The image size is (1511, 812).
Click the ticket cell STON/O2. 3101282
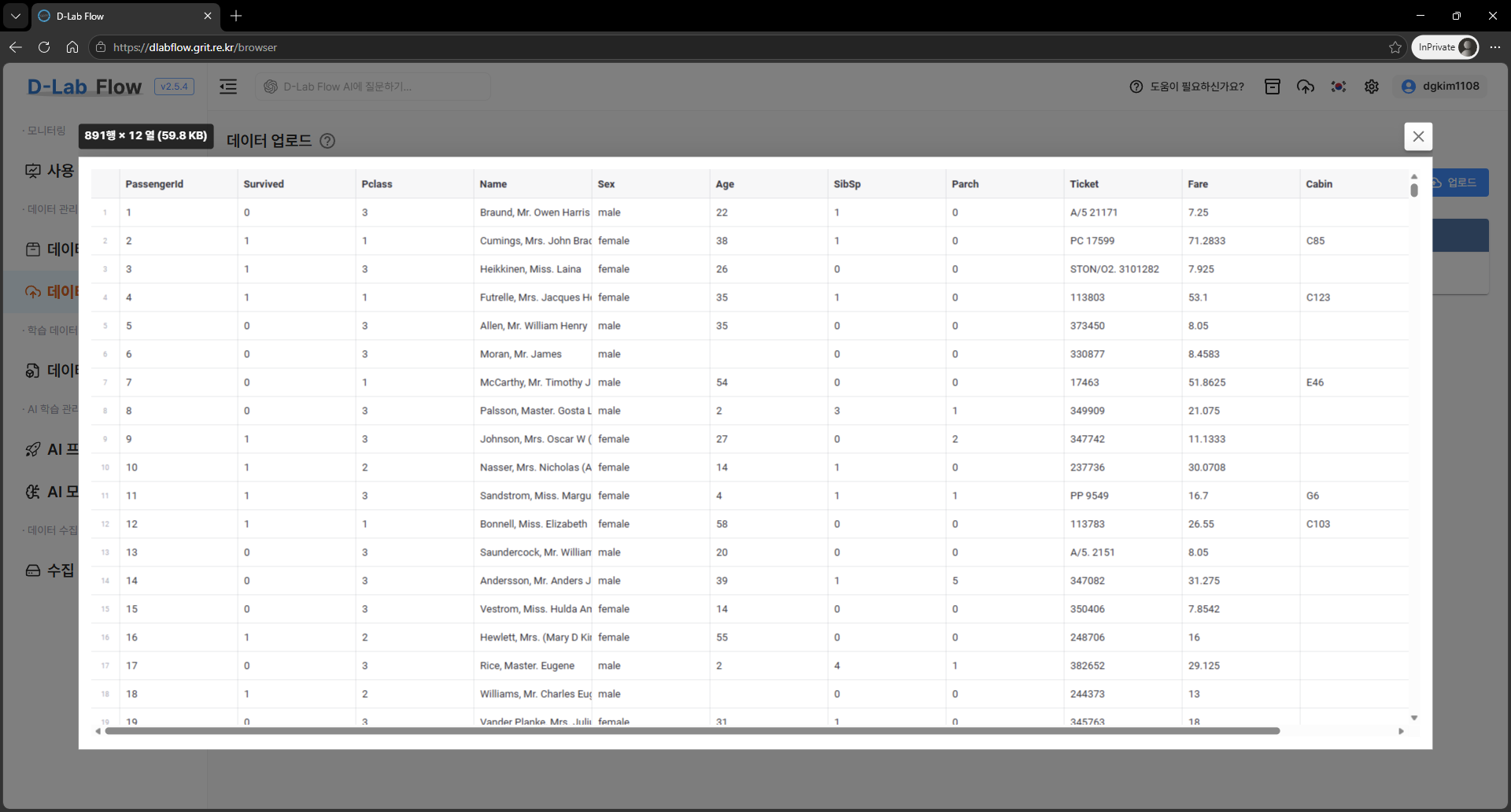tap(1122, 269)
